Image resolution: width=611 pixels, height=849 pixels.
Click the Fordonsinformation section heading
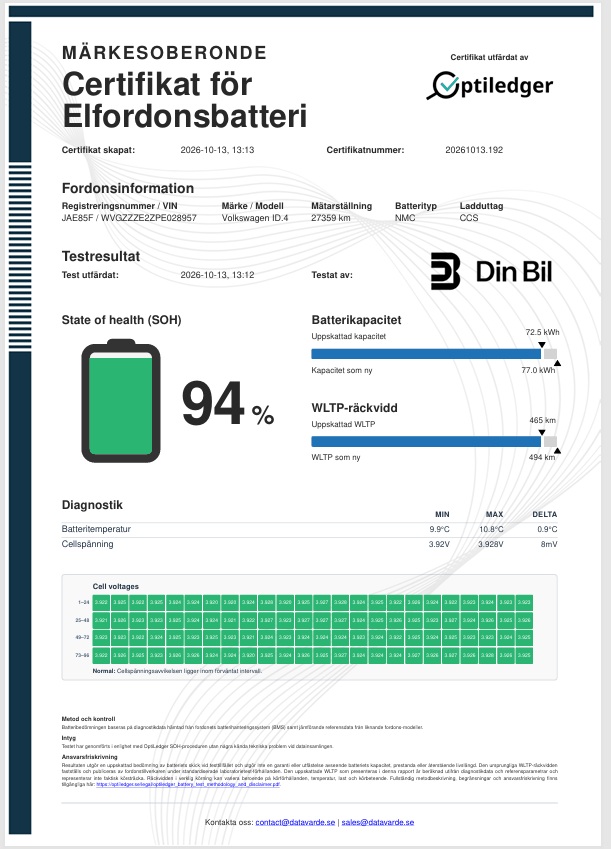(128, 188)
